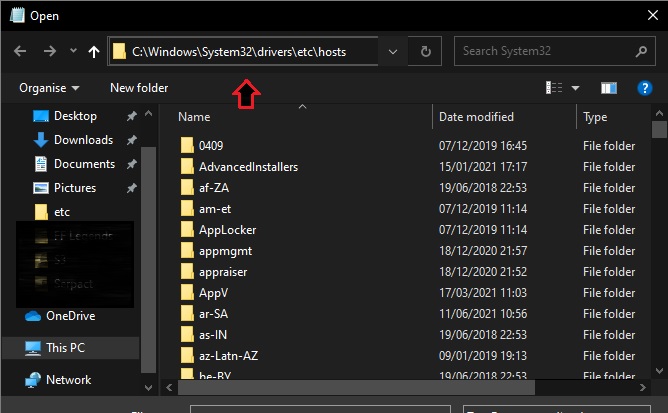Open the etc folder in sidebar
This screenshot has height=413, width=668.
tap(62, 212)
